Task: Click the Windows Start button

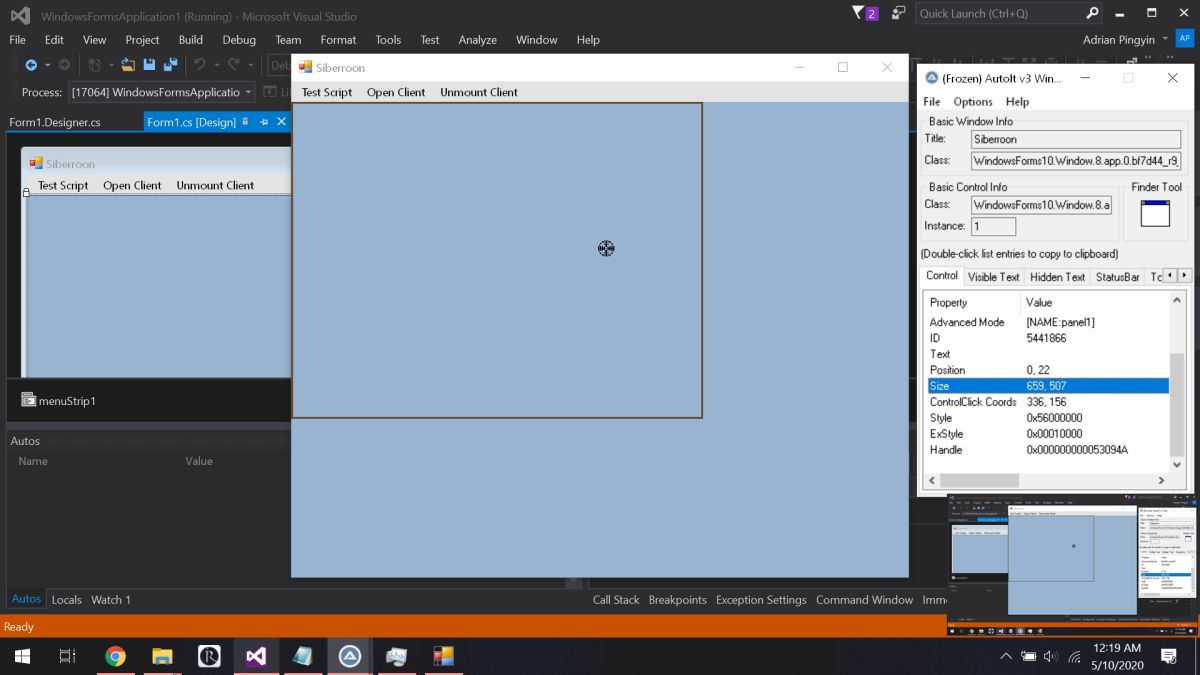Action: [x=22, y=656]
